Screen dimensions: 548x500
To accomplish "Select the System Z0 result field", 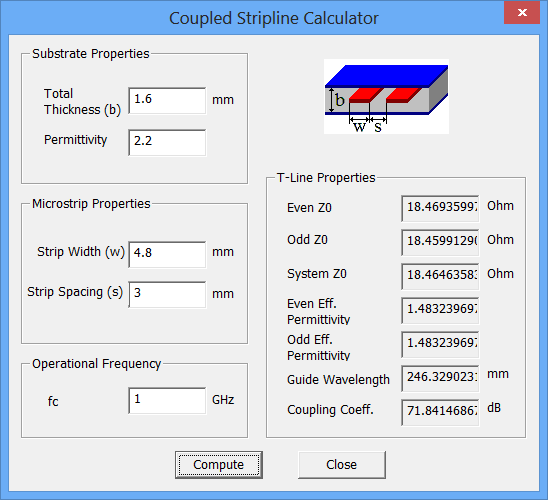I will tap(440, 276).
